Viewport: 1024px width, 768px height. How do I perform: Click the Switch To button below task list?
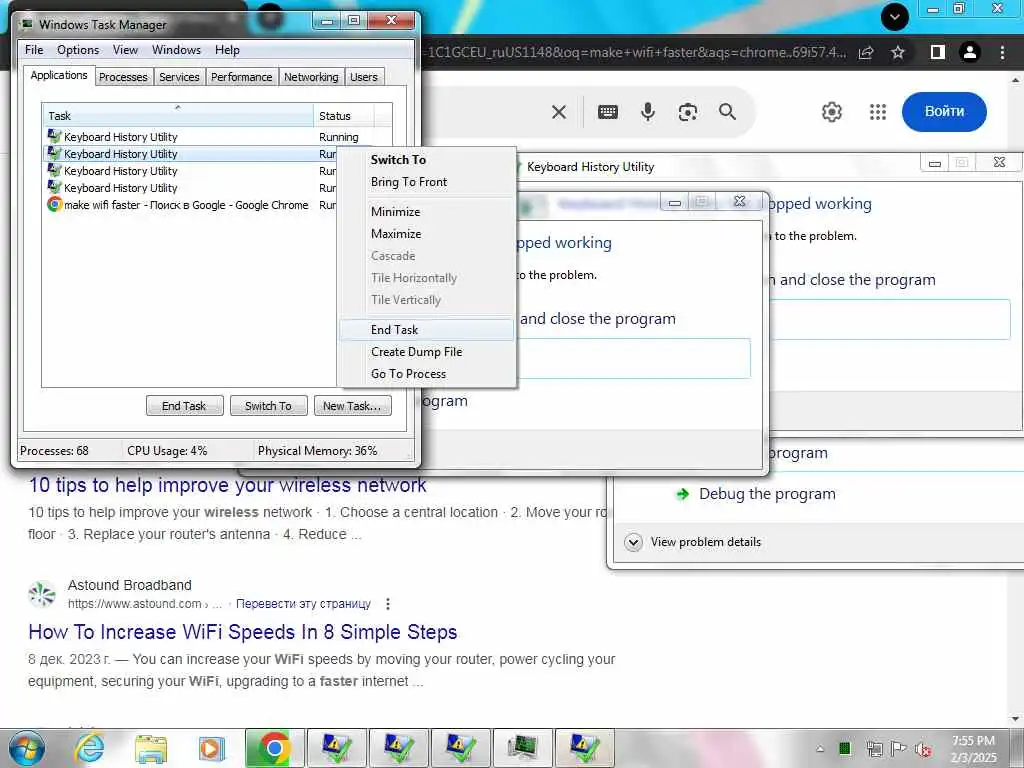click(268, 406)
